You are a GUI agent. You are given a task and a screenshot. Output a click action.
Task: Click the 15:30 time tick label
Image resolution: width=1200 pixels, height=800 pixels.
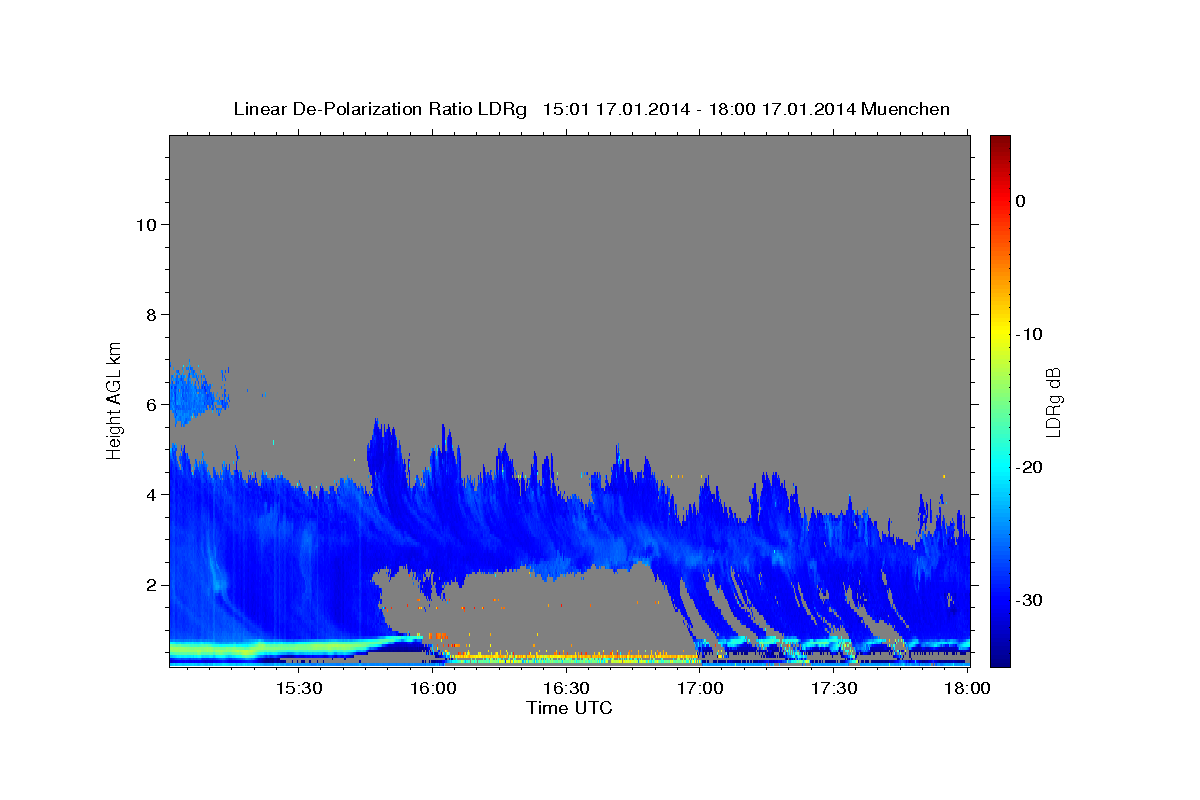click(299, 689)
